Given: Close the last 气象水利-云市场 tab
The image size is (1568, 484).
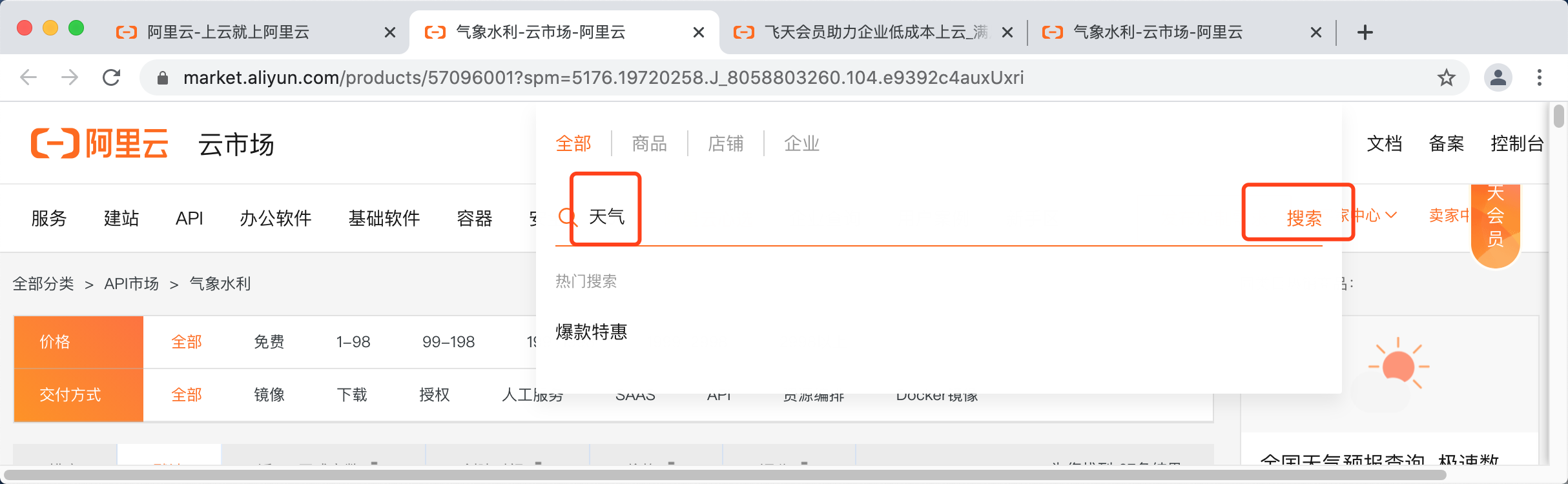Looking at the screenshot, I should 1316,32.
